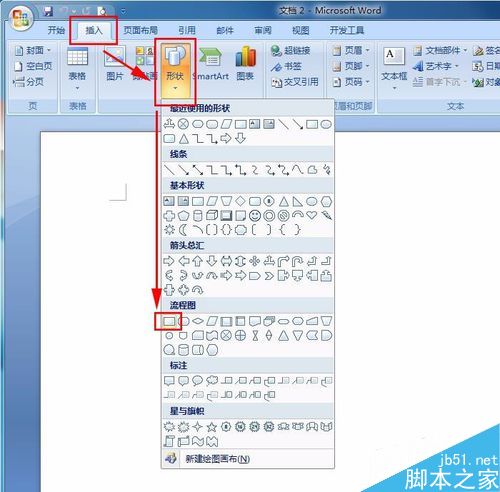This screenshot has width=500, height=492.
Task: Choose the left-right arrow in 箭头总汇
Action: tap(226, 261)
